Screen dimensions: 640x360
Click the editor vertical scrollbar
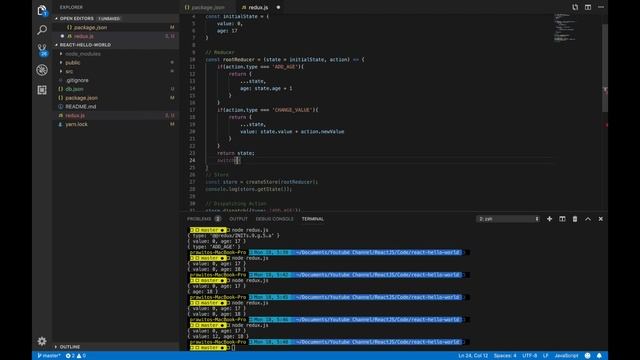click(605, 67)
